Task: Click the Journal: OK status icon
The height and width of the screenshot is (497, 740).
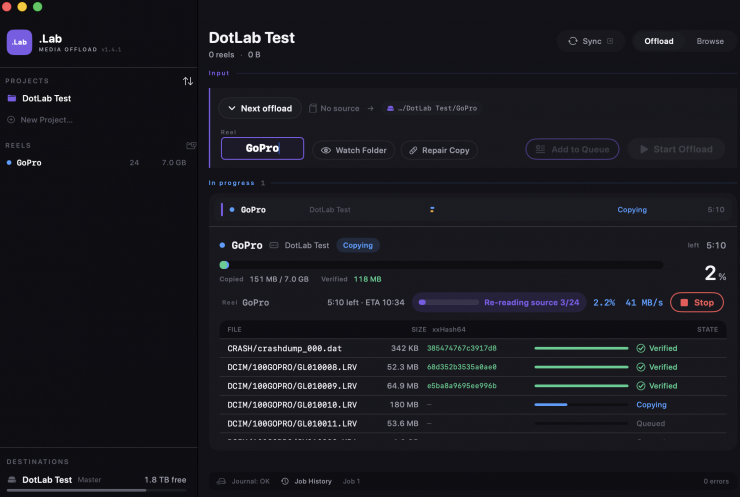Action: tap(221, 481)
